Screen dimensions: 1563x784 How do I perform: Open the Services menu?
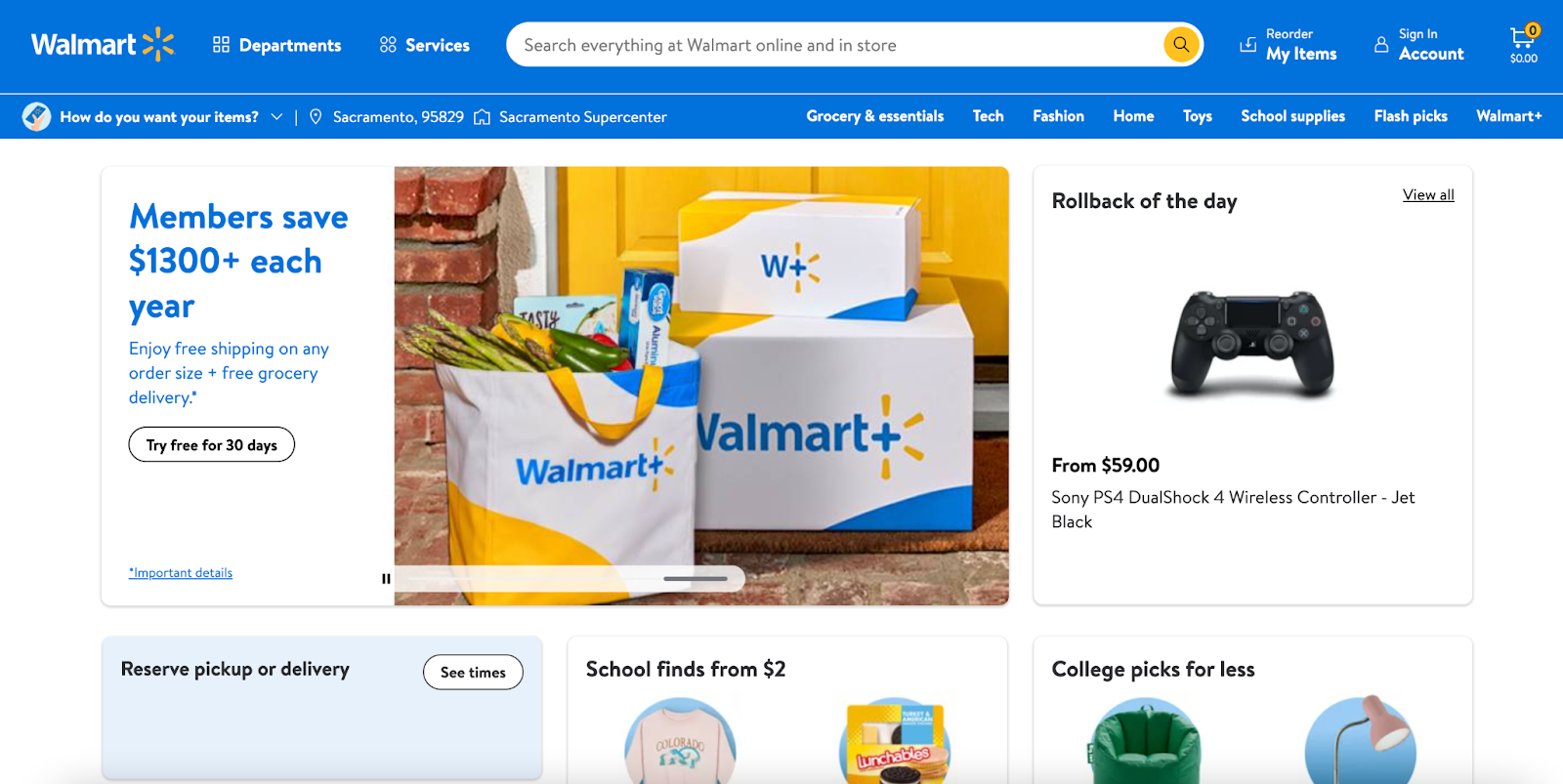point(425,45)
